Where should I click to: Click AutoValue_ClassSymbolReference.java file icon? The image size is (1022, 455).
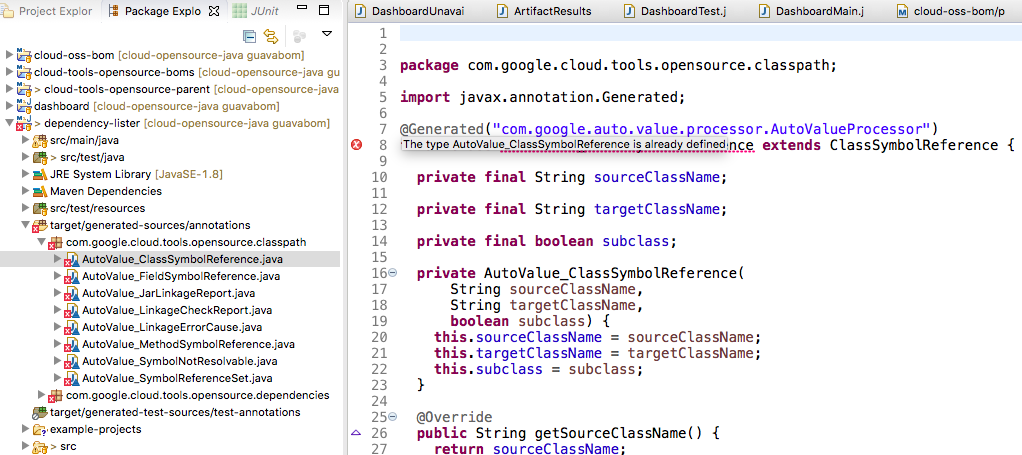72,259
